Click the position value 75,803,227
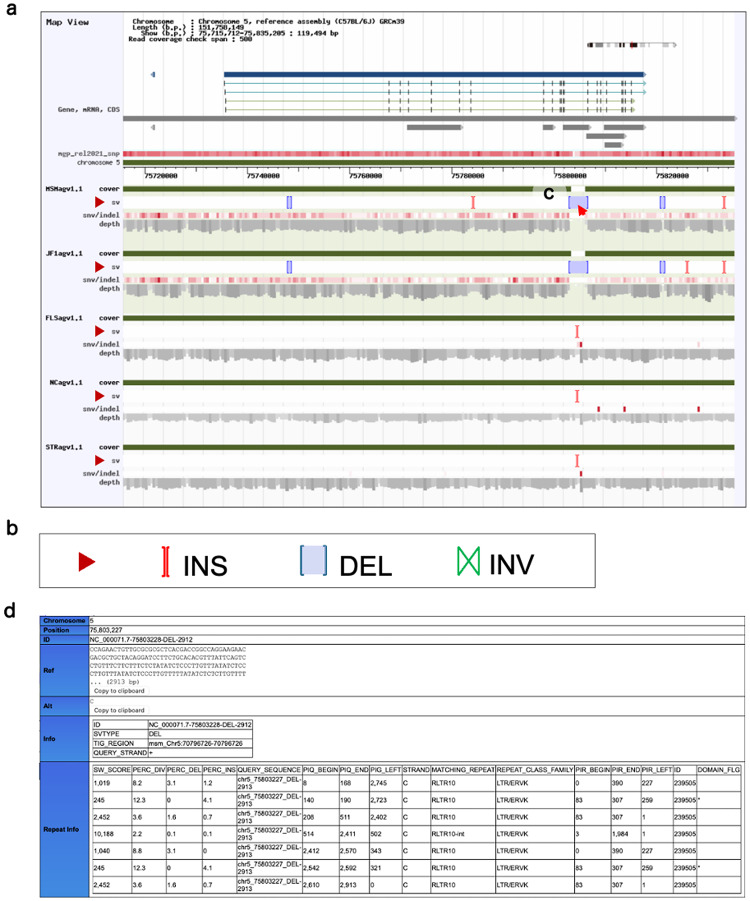This screenshot has width=750, height=901. (x=106, y=630)
